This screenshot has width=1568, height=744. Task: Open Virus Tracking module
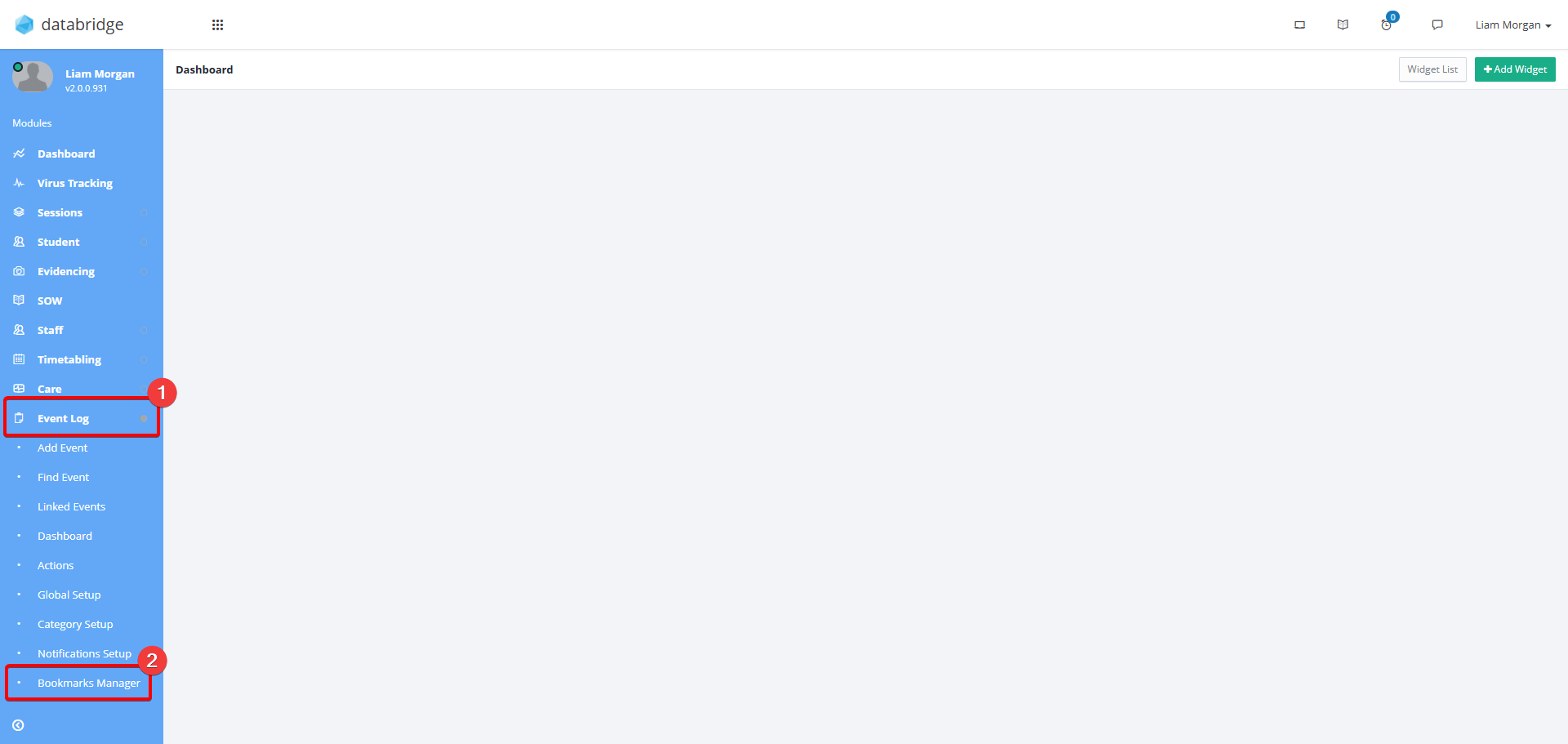82,183
